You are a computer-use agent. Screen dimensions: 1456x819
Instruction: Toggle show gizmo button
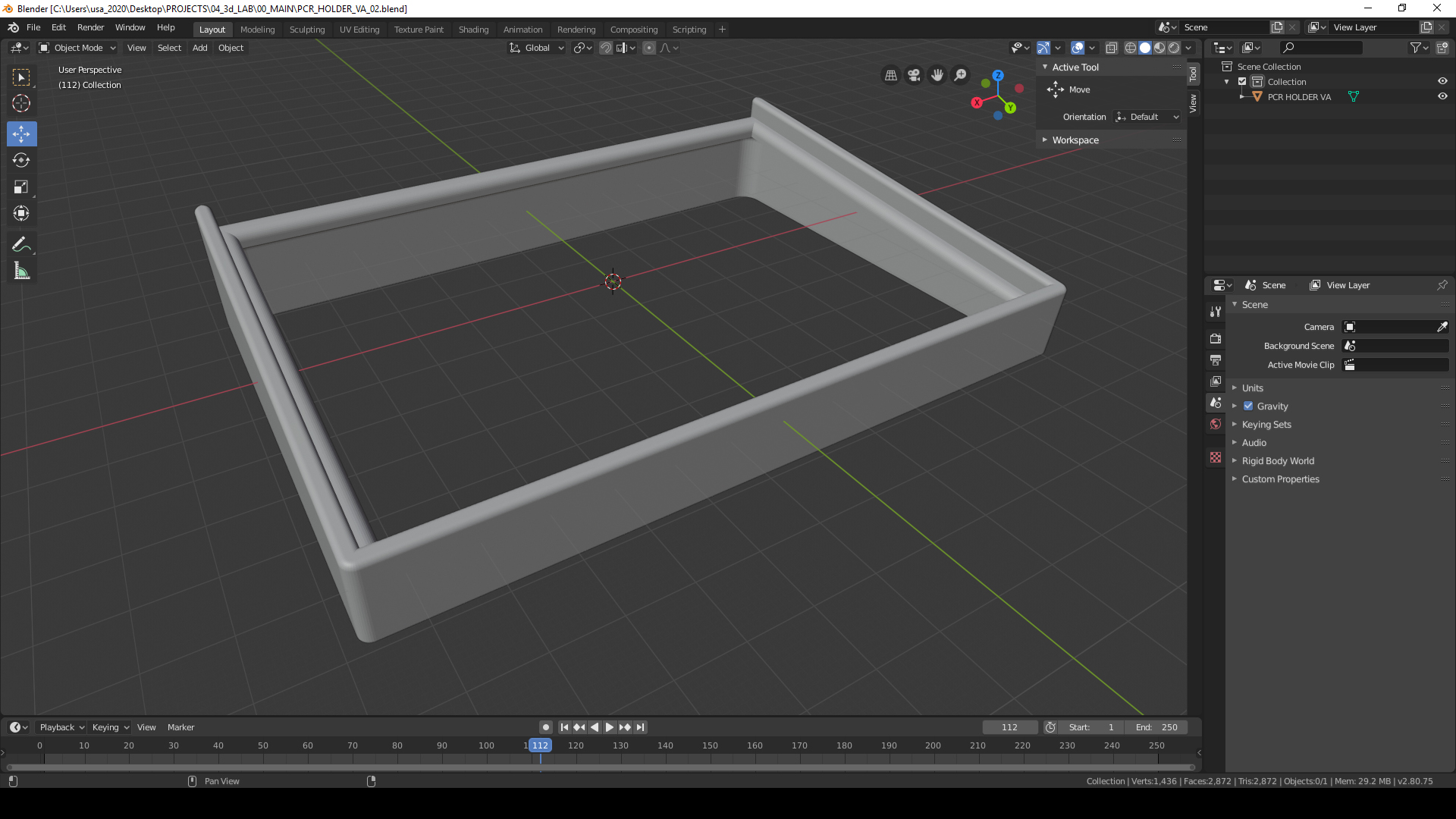click(x=1043, y=48)
